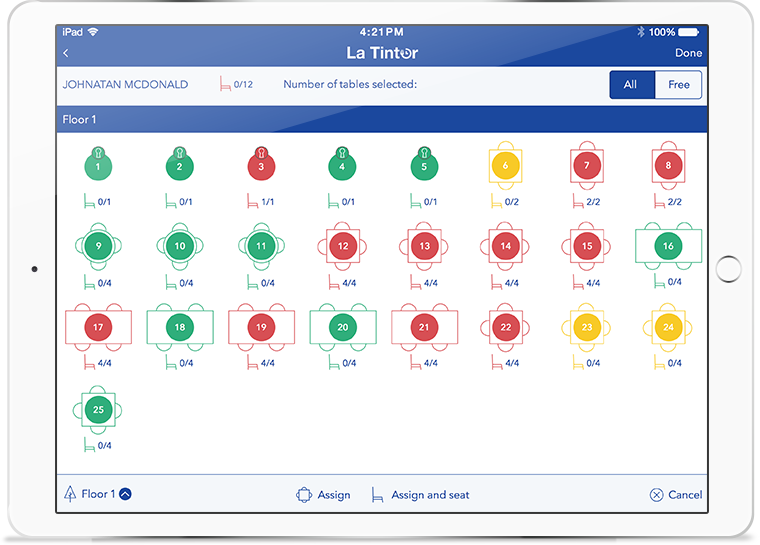Tap Done in the top bar
Viewport: 760px width, 545px height.
pos(688,53)
